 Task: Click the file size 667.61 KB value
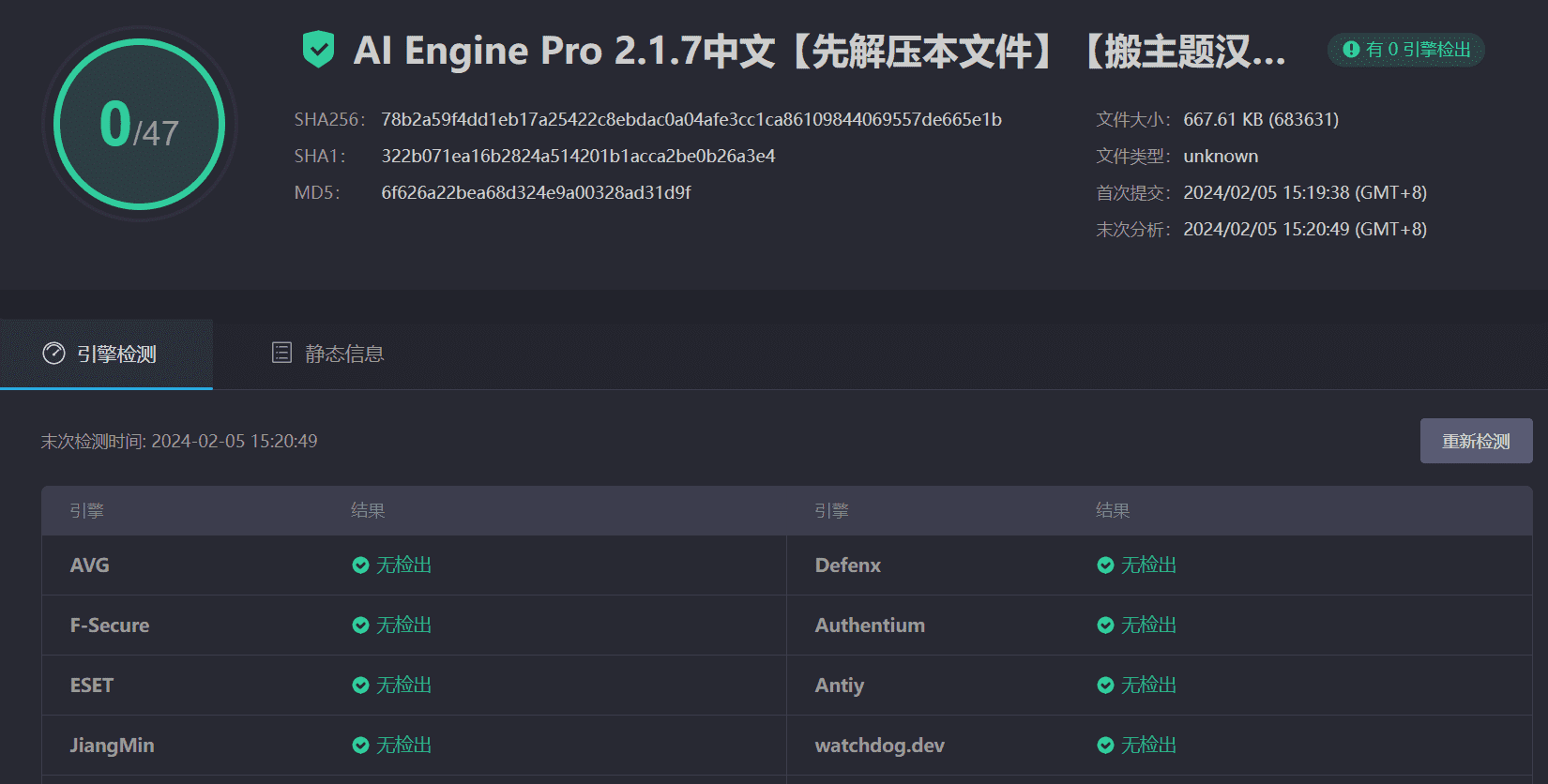click(1261, 119)
